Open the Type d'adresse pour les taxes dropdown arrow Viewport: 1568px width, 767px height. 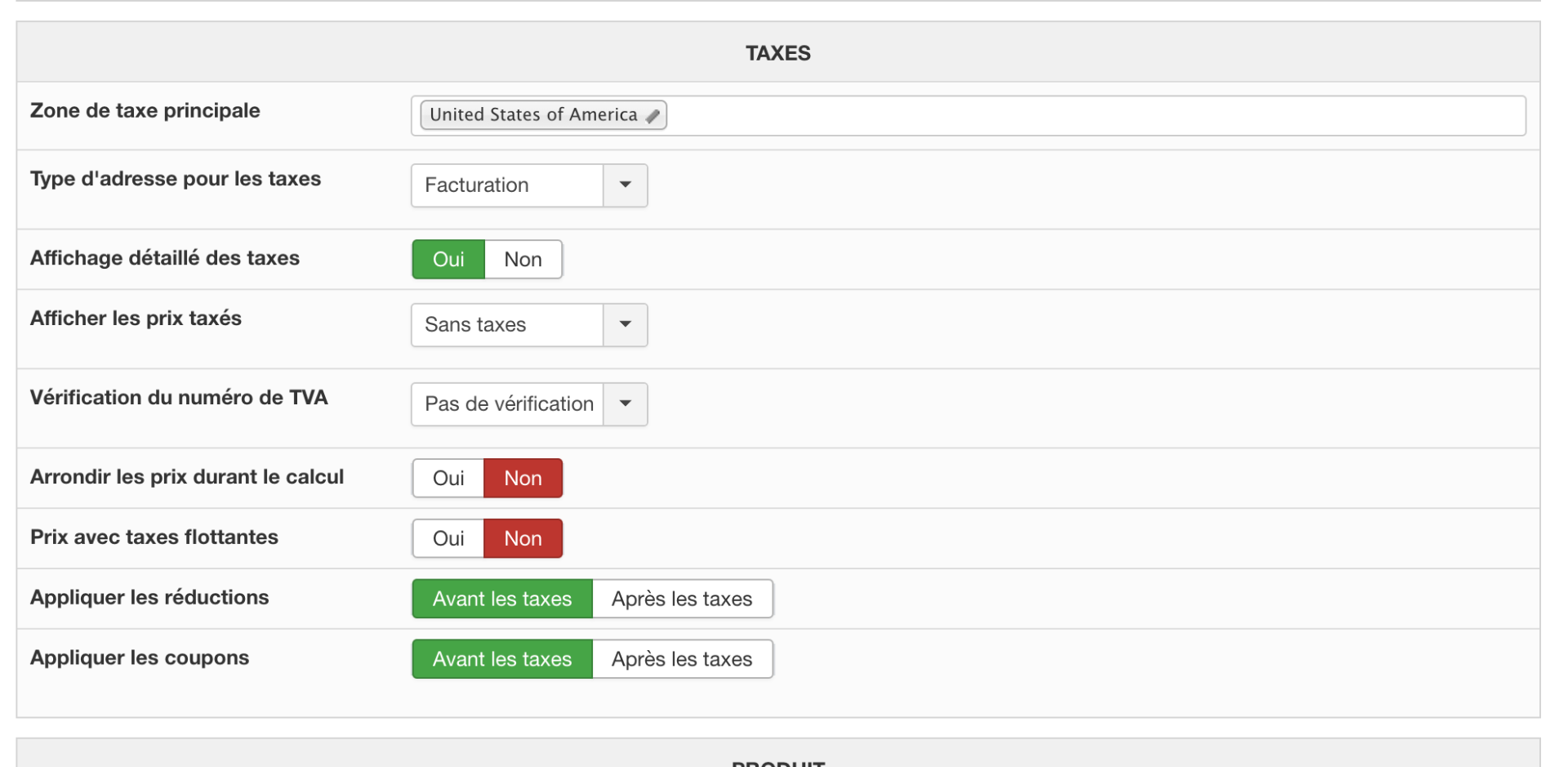(625, 185)
